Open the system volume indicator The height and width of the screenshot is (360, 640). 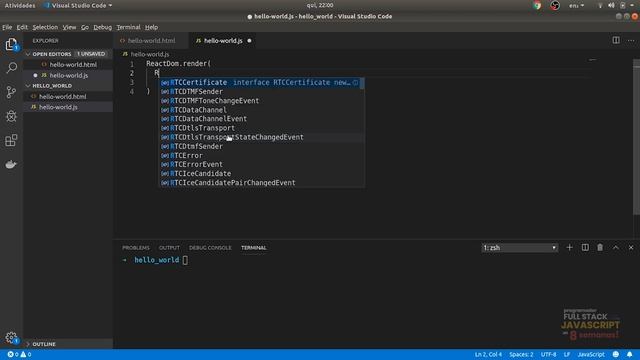pyautogui.click(x=611, y=5)
